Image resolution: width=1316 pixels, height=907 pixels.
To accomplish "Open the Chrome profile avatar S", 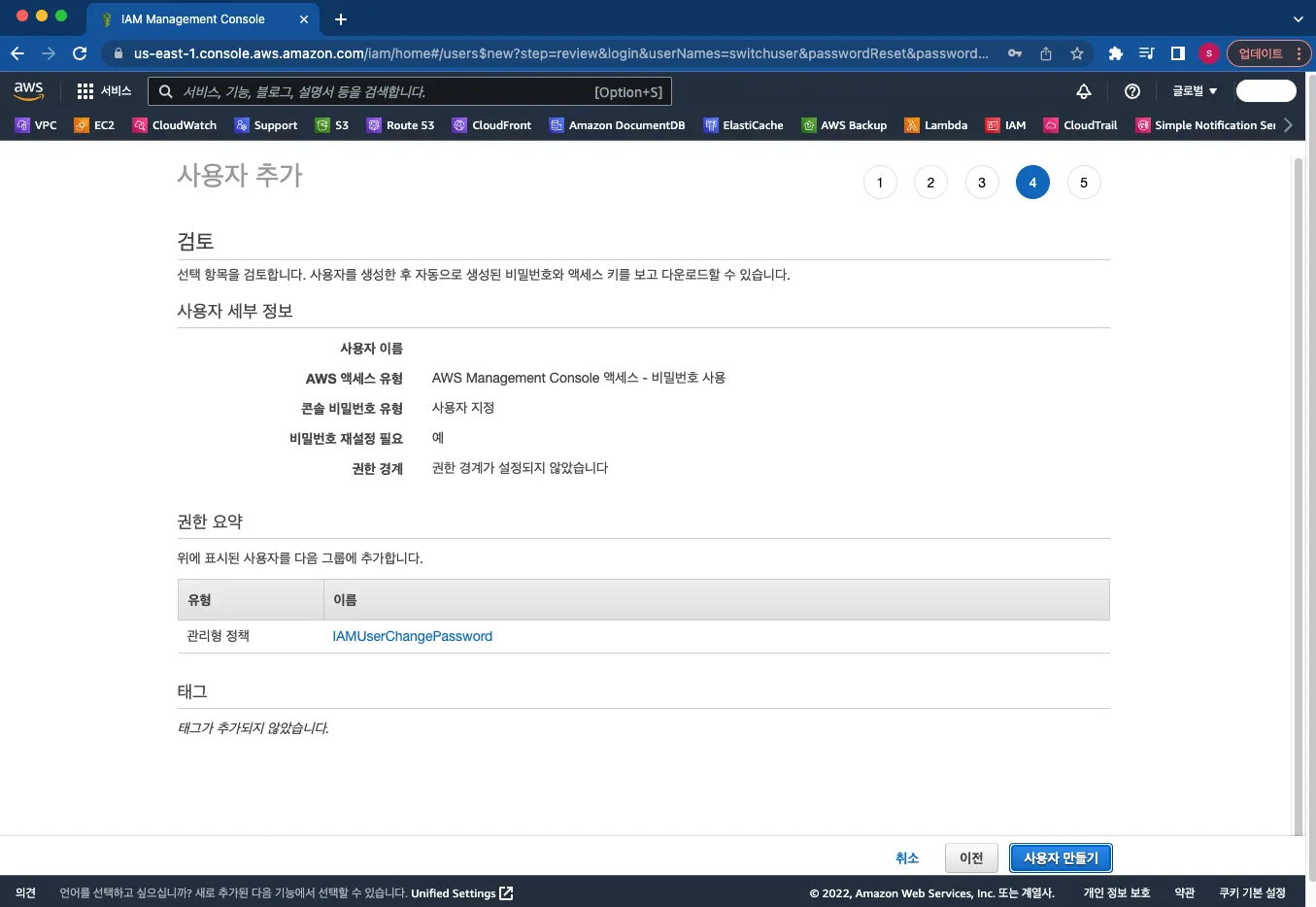I will (1209, 53).
